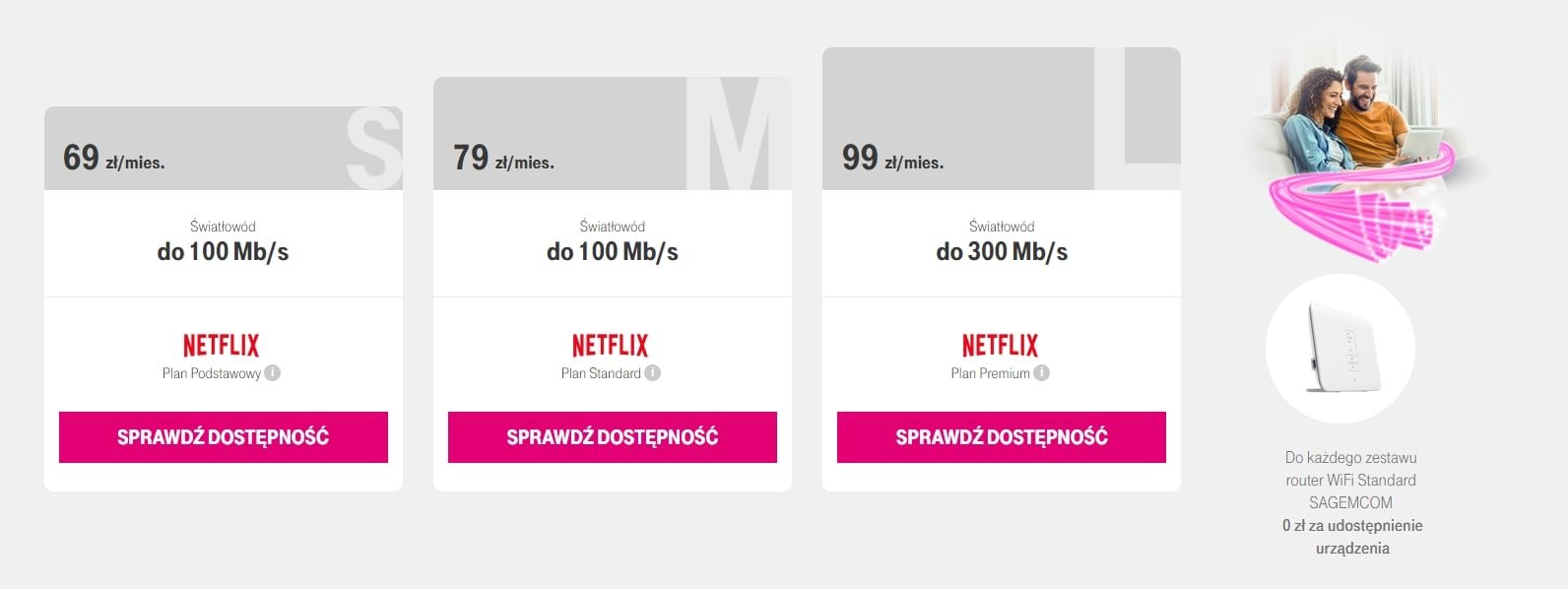
Task: Click the Netflix logo in the 99 zł plan
Action: pos(1000,346)
